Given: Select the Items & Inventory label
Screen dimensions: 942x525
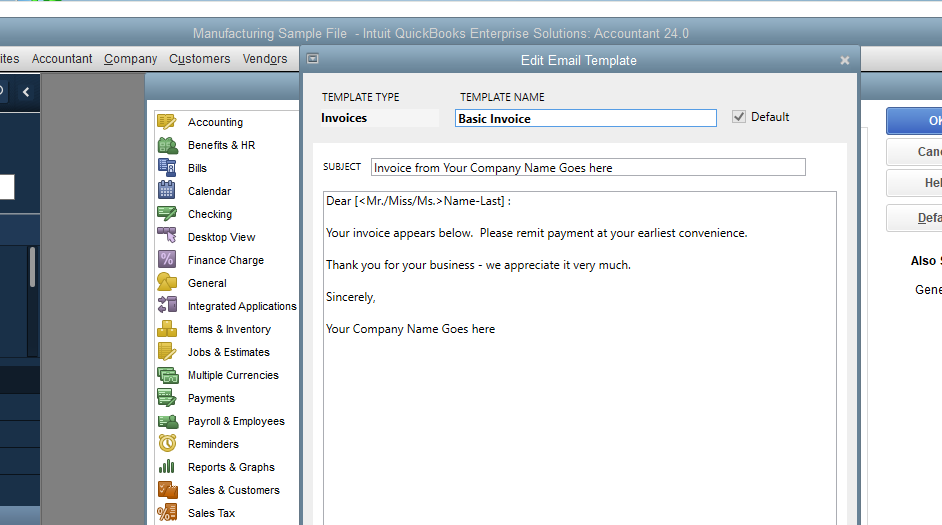Looking at the screenshot, I should click(x=229, y=329).
